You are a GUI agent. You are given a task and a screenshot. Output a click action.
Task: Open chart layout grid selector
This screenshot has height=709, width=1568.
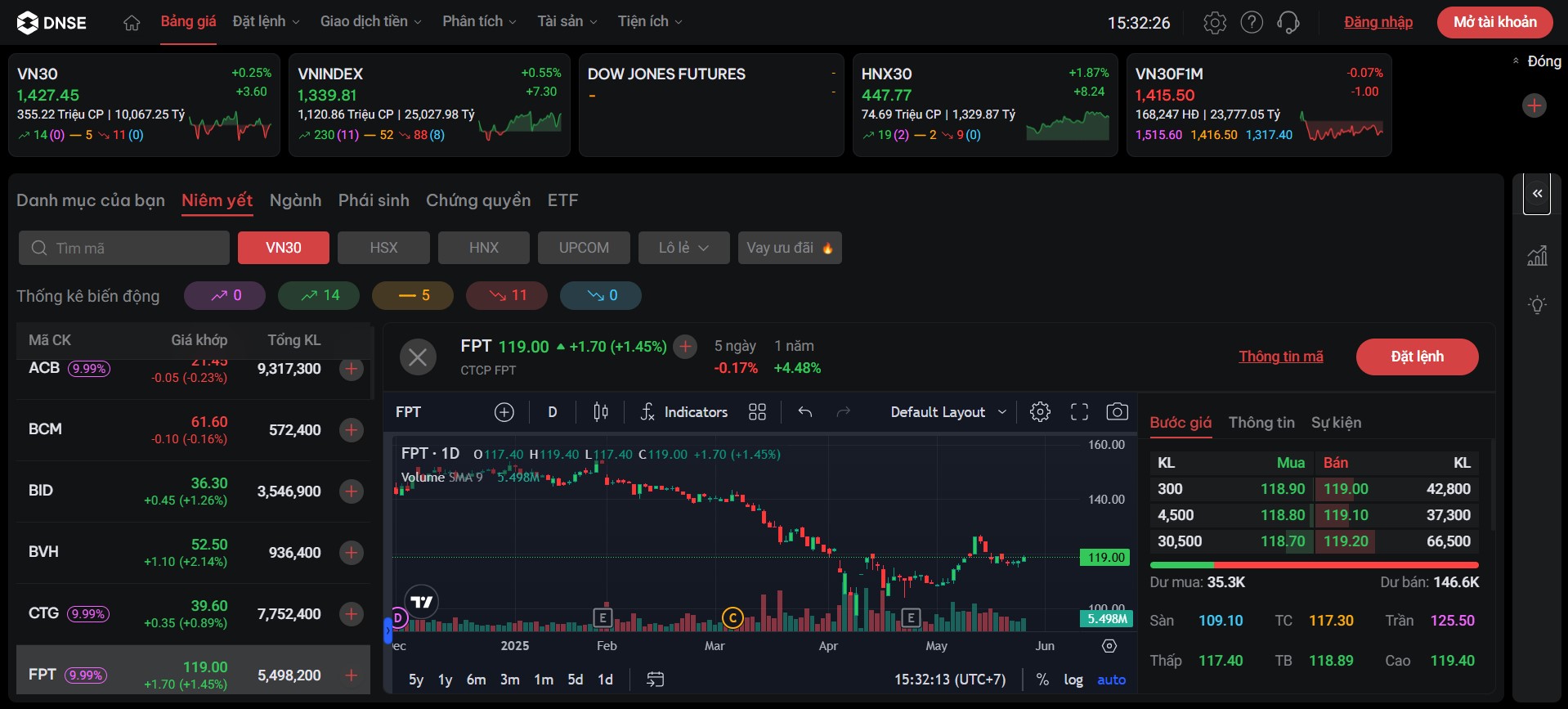[757, 412]
